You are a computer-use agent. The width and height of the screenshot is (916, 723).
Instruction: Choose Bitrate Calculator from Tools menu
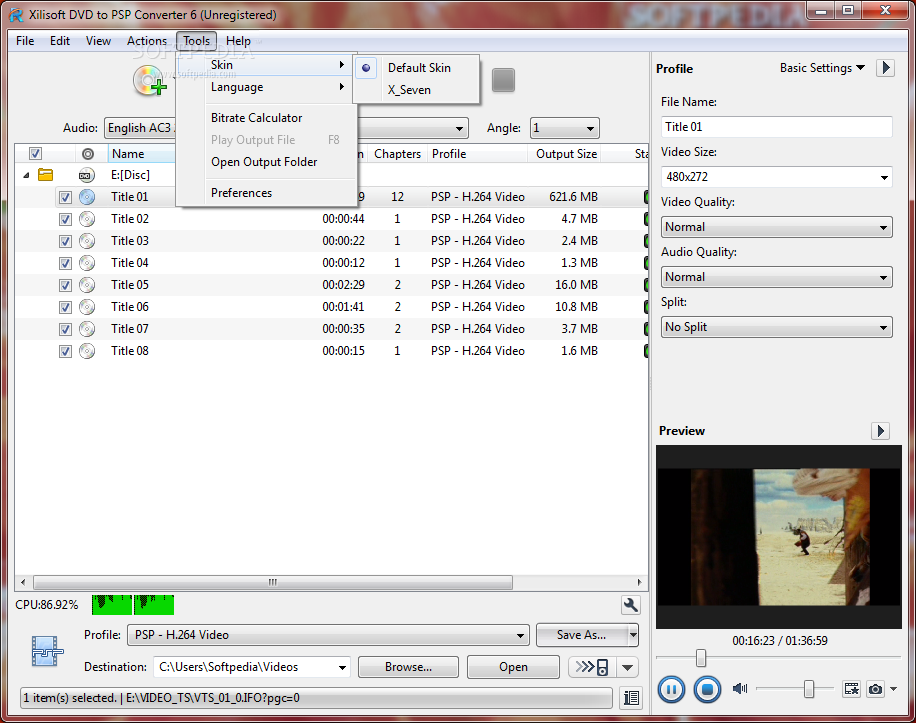click(x=267, y=118)
